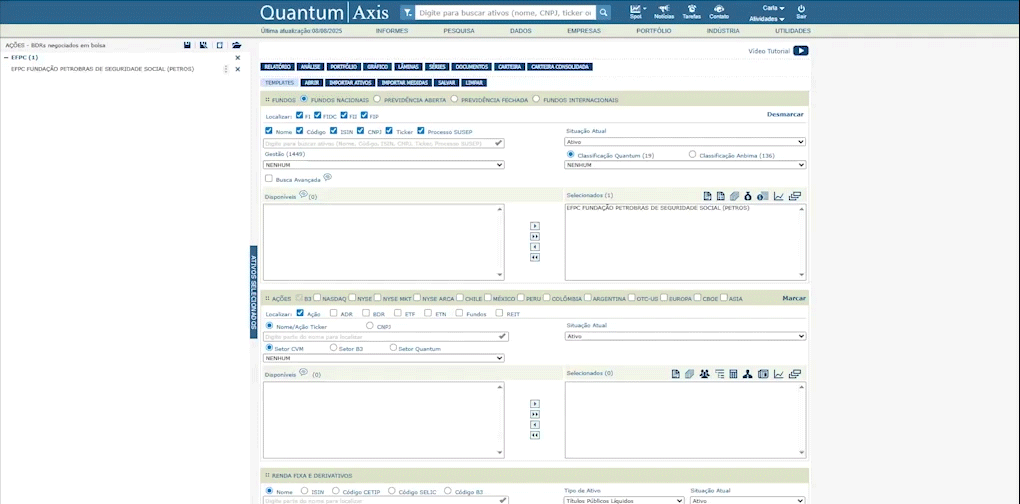Select Setor Quantum radio button
The height and width of the screenshot is (504, 1020).
pyautogui.click(x=393, y=348)
